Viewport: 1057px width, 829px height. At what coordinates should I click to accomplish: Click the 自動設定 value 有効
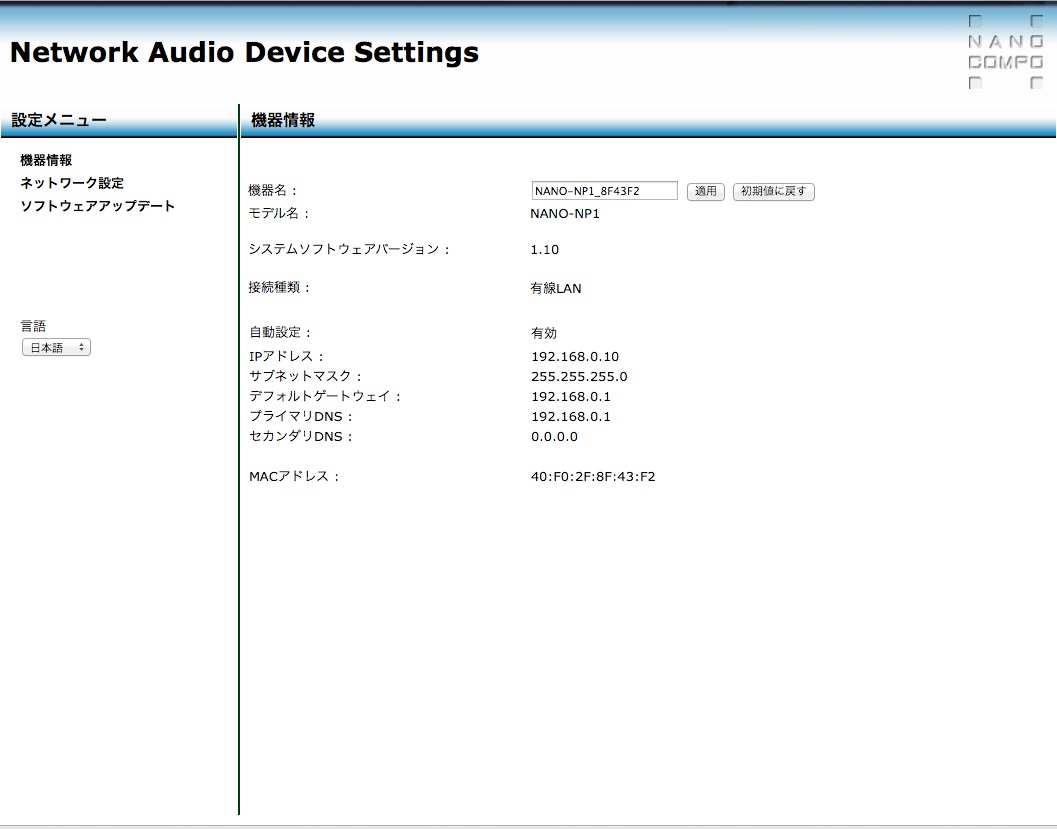pos(543,333)
